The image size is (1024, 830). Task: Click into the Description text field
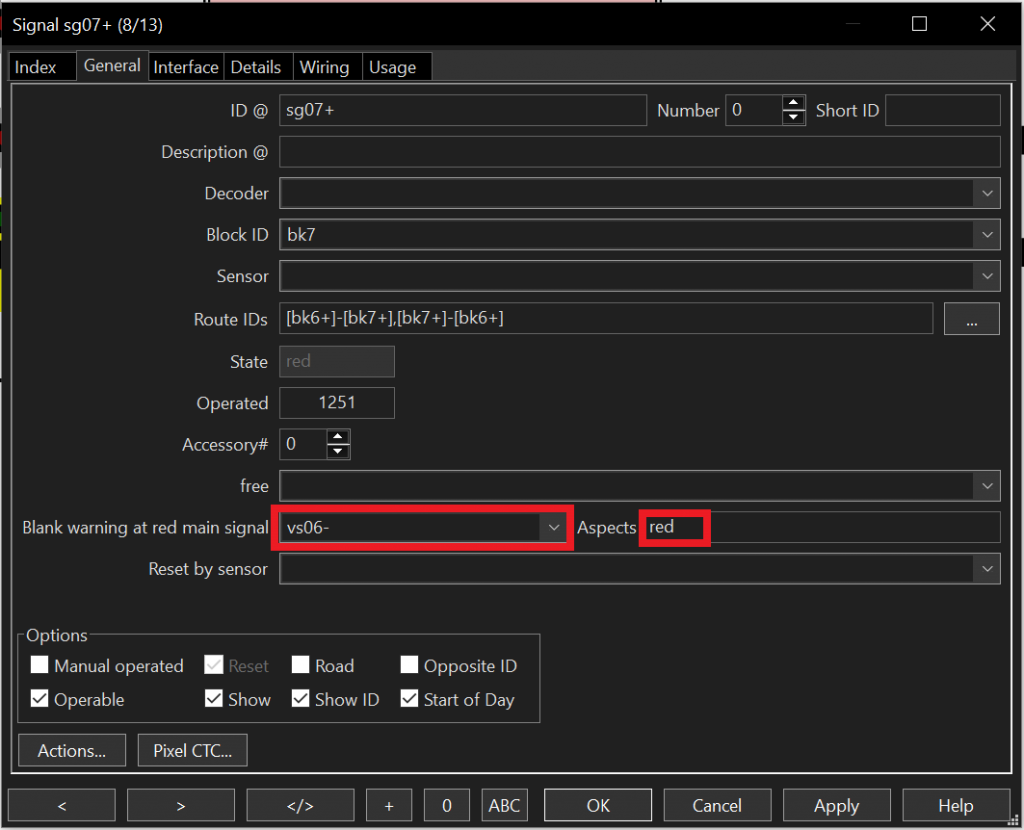click(640, 152)
